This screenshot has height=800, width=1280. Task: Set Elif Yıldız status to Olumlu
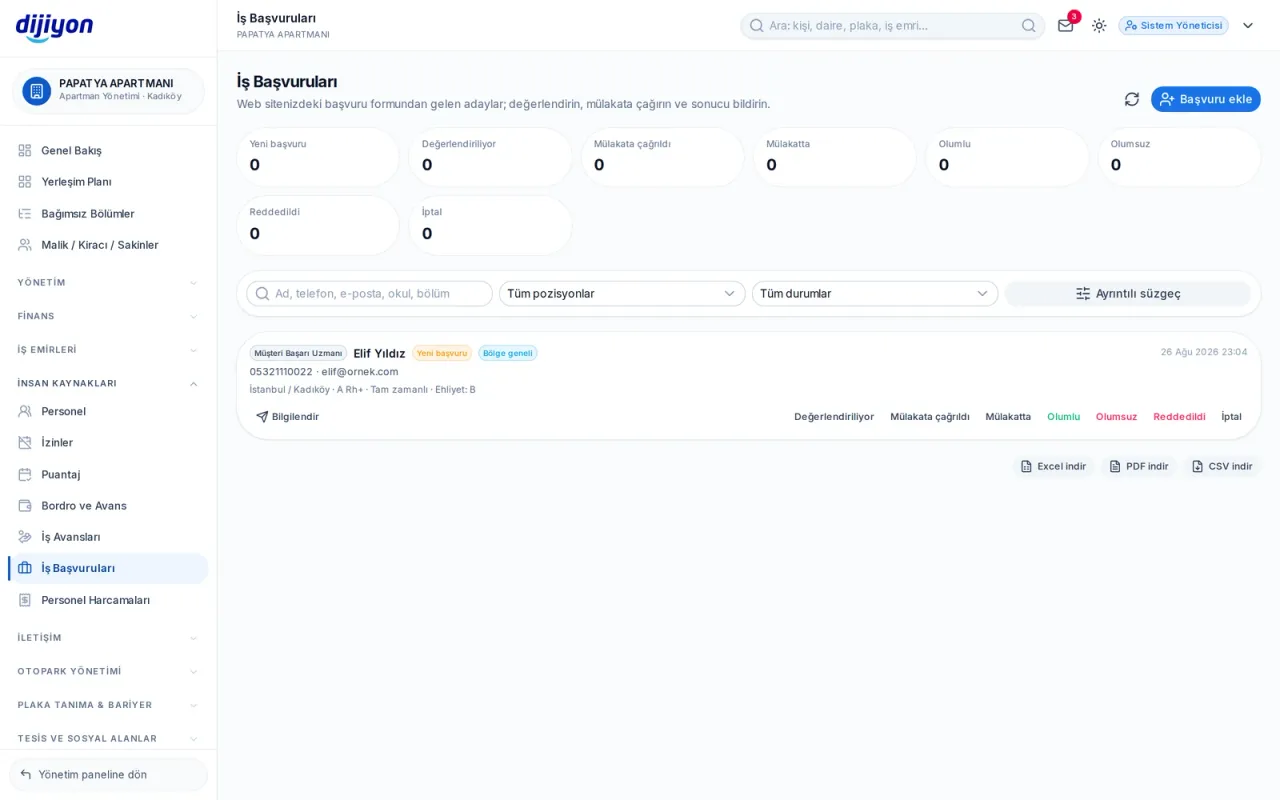pyautogui.click(x=1063, y=417)
